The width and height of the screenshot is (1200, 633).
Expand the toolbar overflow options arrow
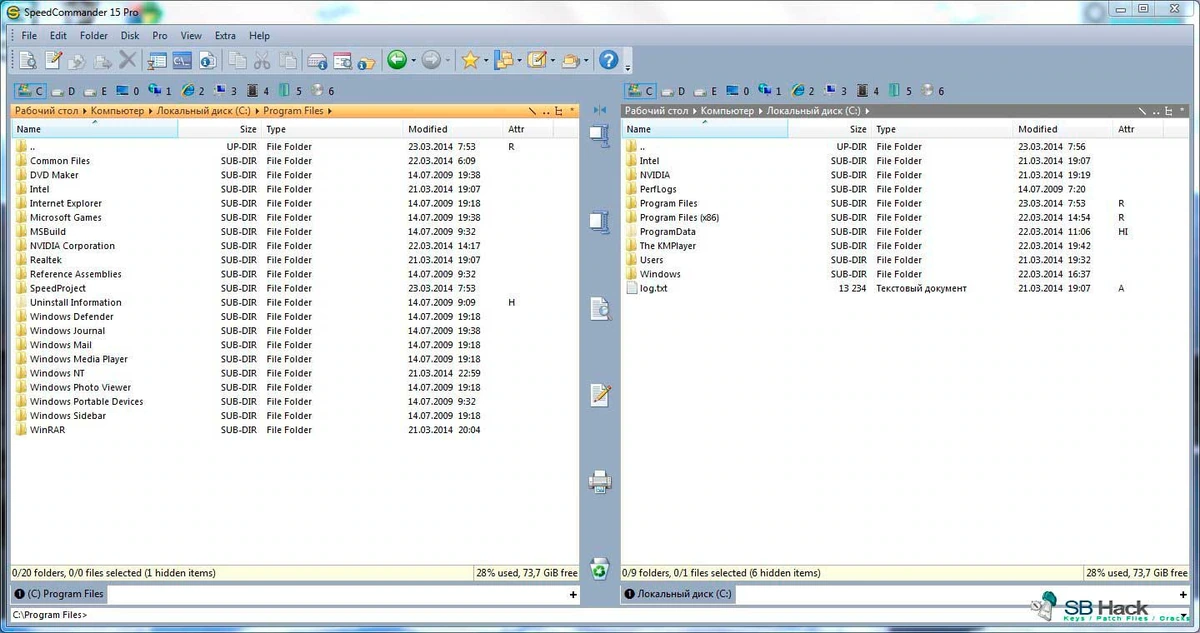[628, 66]
